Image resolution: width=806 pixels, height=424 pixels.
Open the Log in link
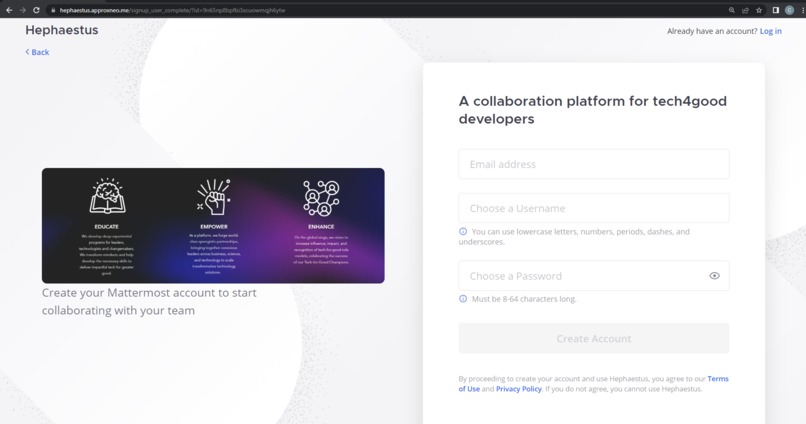(x=771, y=31)
